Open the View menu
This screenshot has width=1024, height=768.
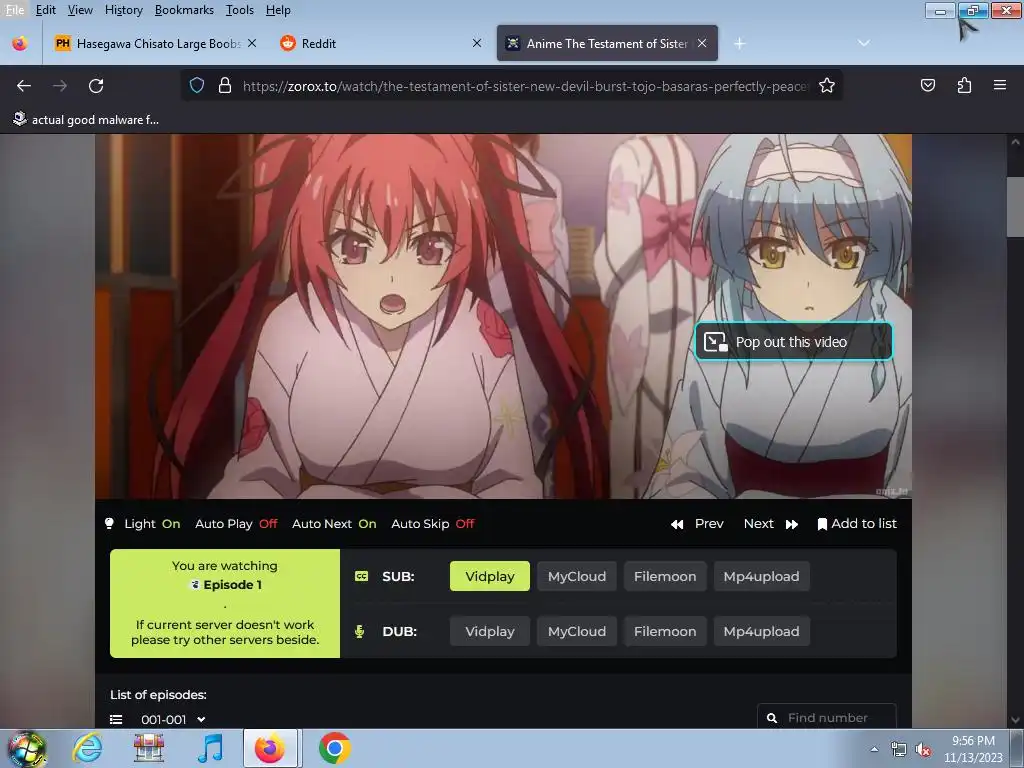[80, 10]
